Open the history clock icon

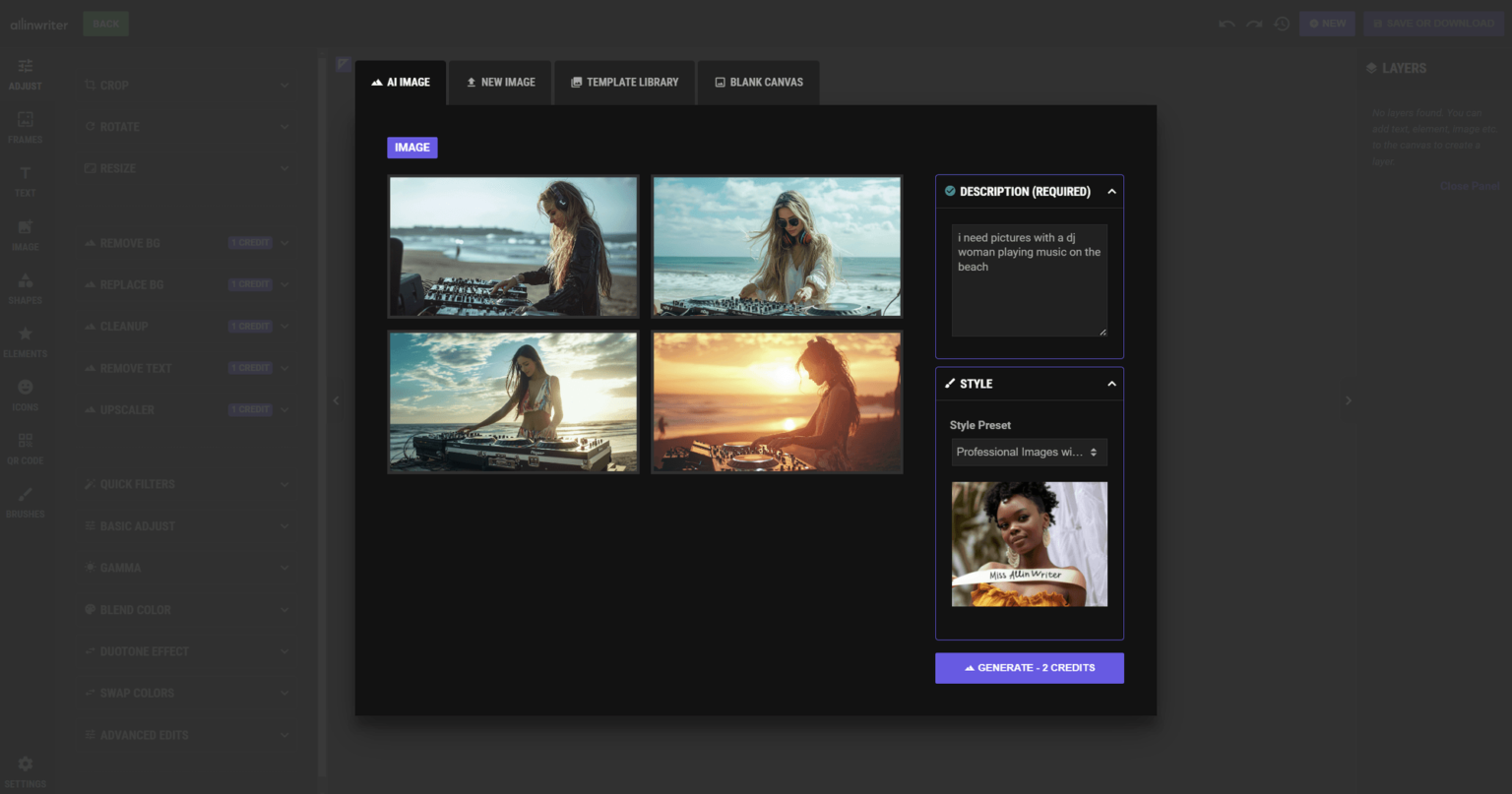coord(1282,24)
